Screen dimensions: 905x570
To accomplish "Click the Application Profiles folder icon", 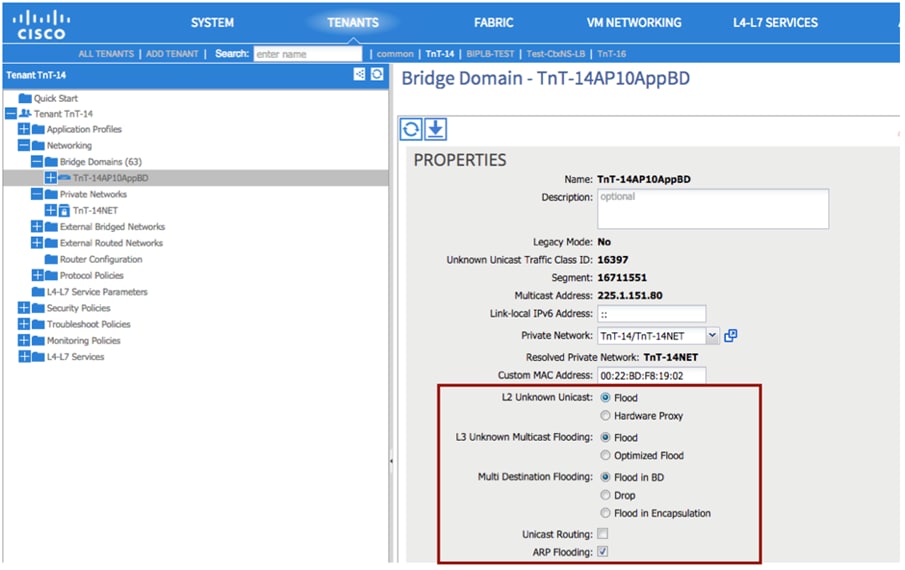I will (38, 129).
